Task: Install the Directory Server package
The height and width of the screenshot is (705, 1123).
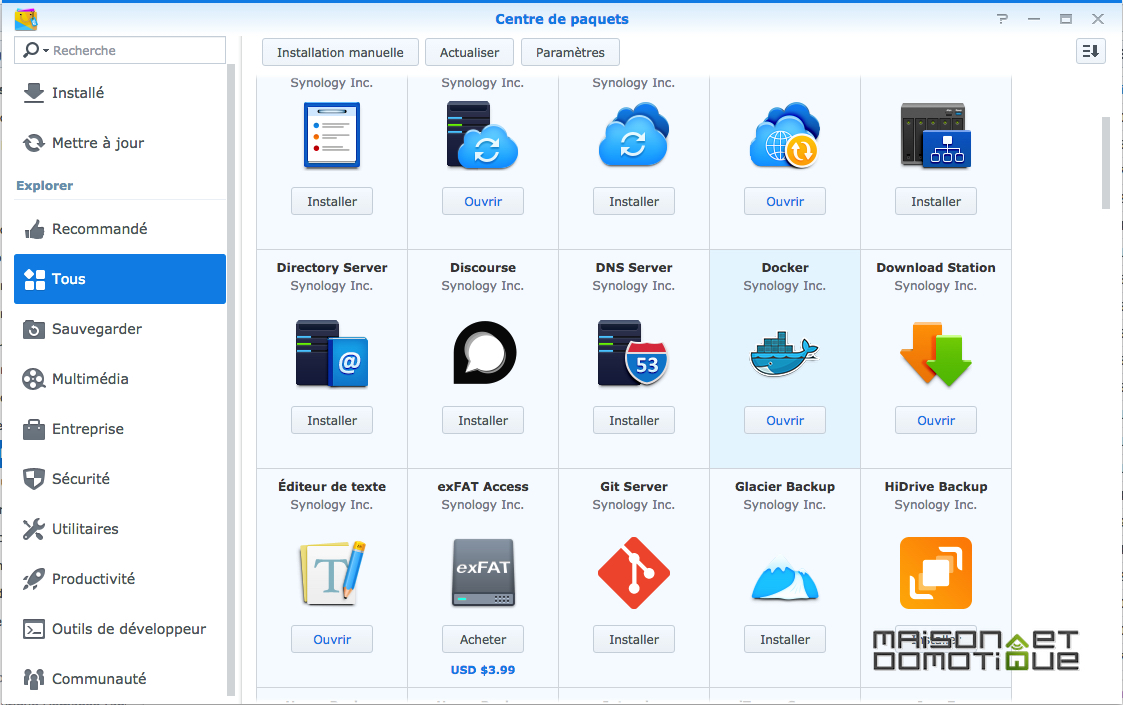Action: pyautogui.click(x=332, y=421)
